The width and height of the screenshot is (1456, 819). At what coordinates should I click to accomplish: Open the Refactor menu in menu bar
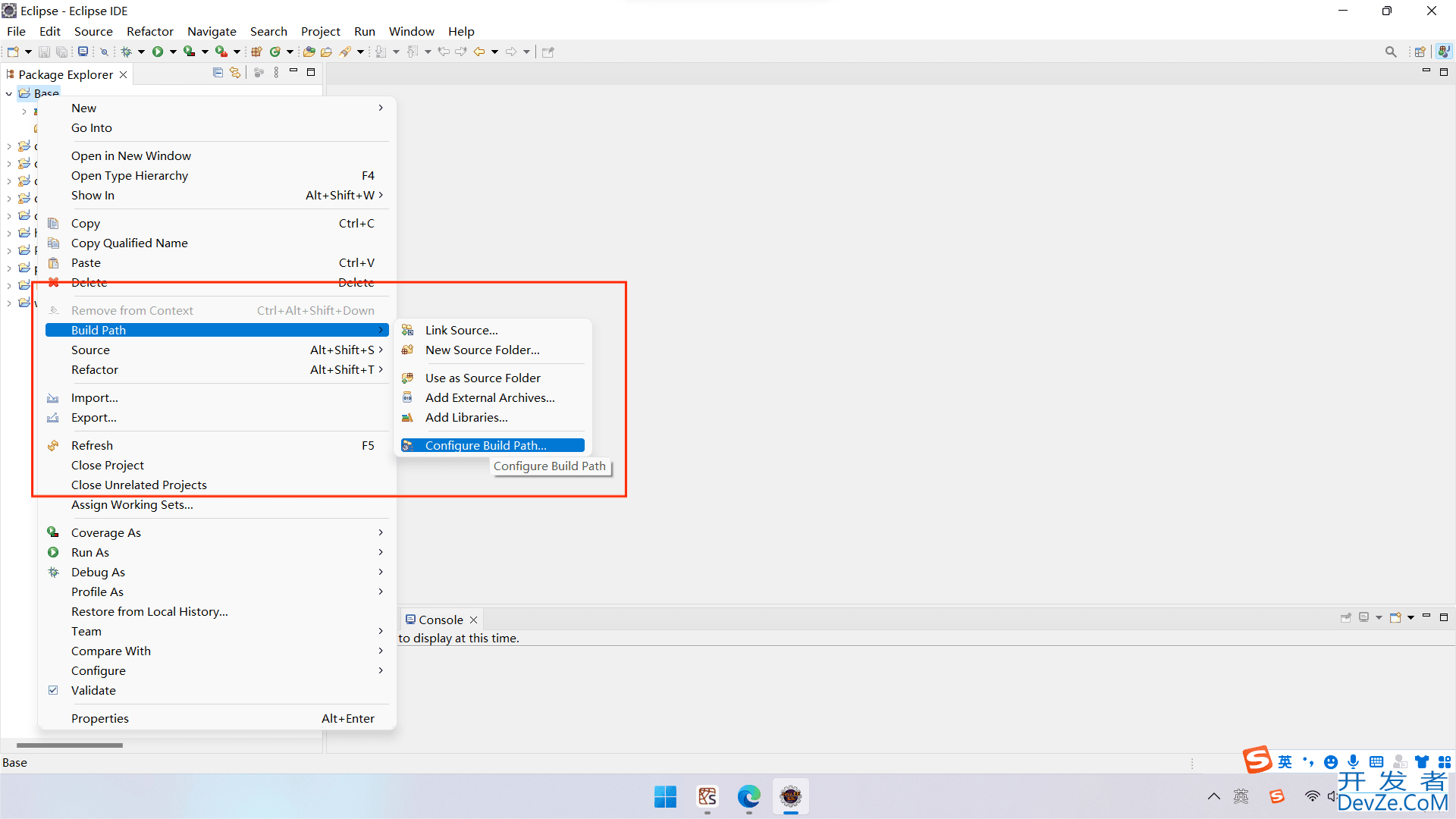(x=150, y=31)
